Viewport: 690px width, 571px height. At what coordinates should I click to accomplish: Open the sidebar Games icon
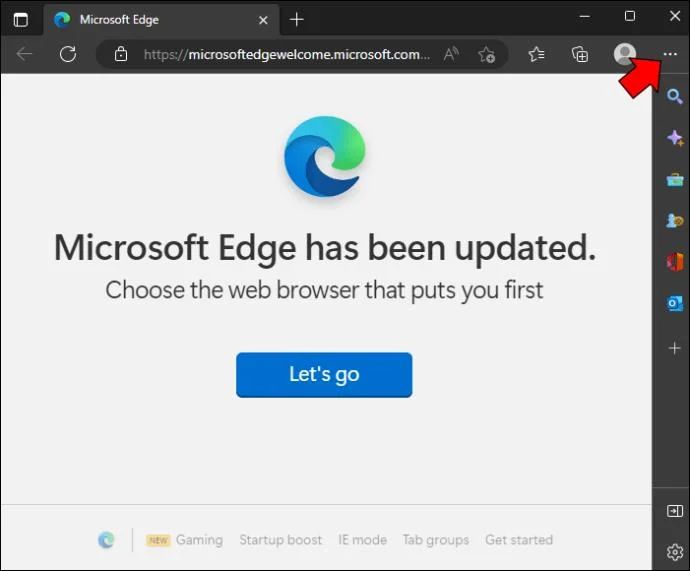click(x=675, y=220)
